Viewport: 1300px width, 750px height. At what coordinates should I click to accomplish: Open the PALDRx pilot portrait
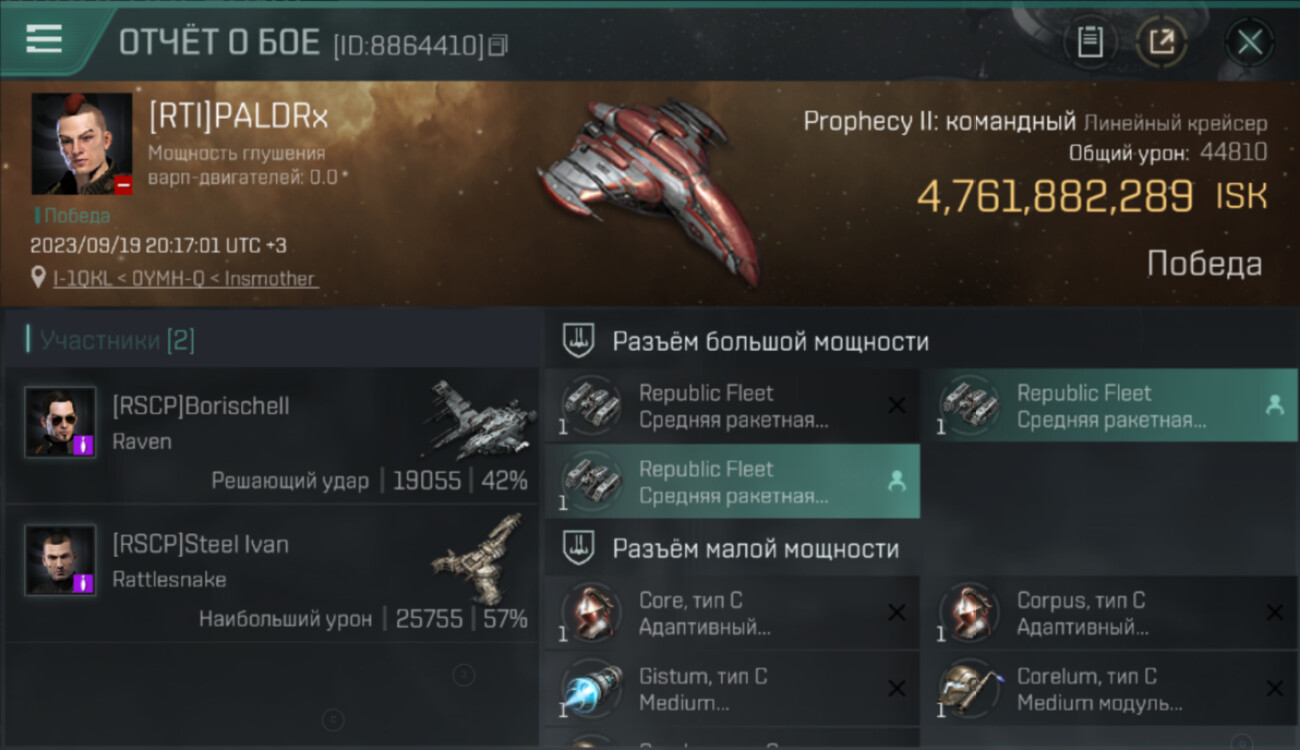point(82,144)
